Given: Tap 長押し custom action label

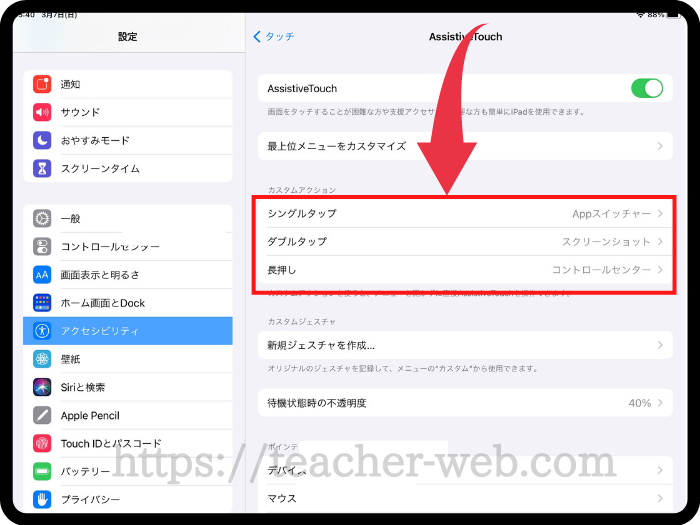Looking at the screenshot, I should coord(282,270).
